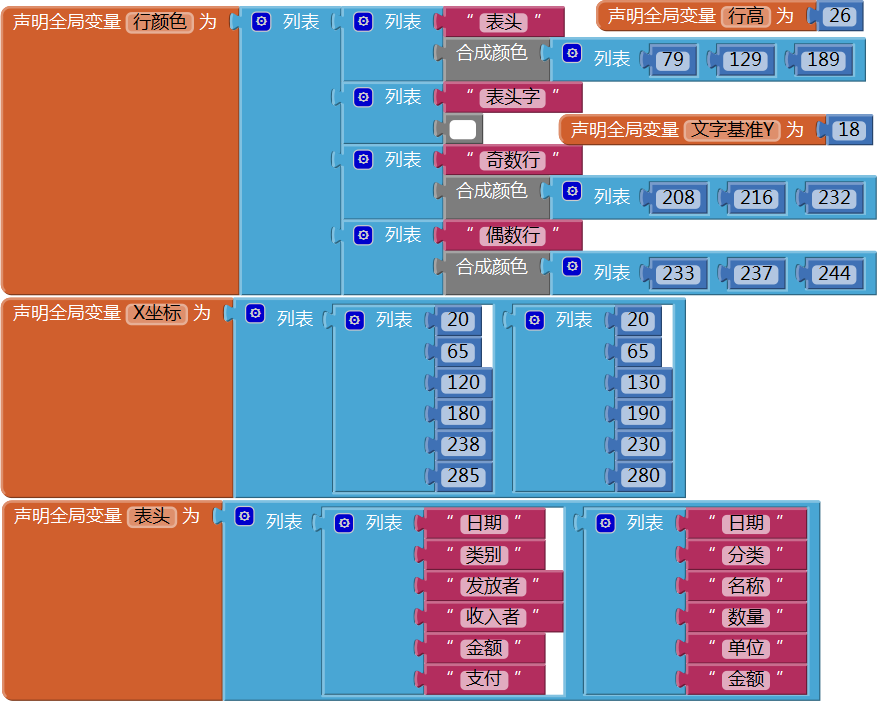This screenshot has width=879, height=703.
Task: Click the number 130 in X坐标 list
Action: (x=643, y=383)
